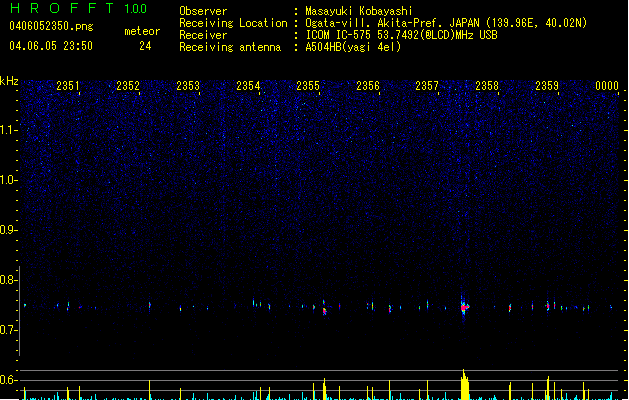
Task: Click the 0.9 kHz axis label
Action: pyautogui.click(x=8, y=230)
